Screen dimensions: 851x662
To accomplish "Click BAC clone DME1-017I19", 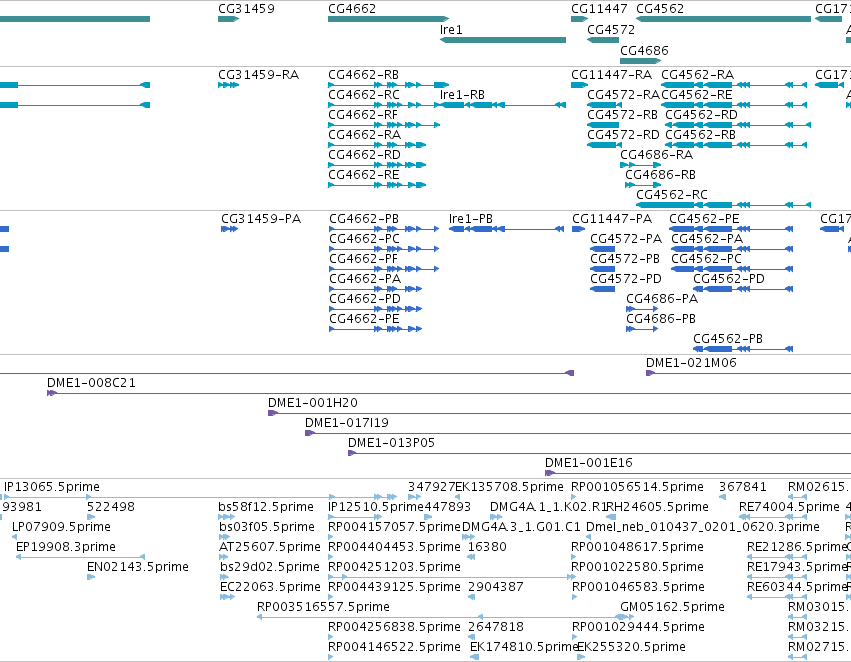I will [578, 433].
